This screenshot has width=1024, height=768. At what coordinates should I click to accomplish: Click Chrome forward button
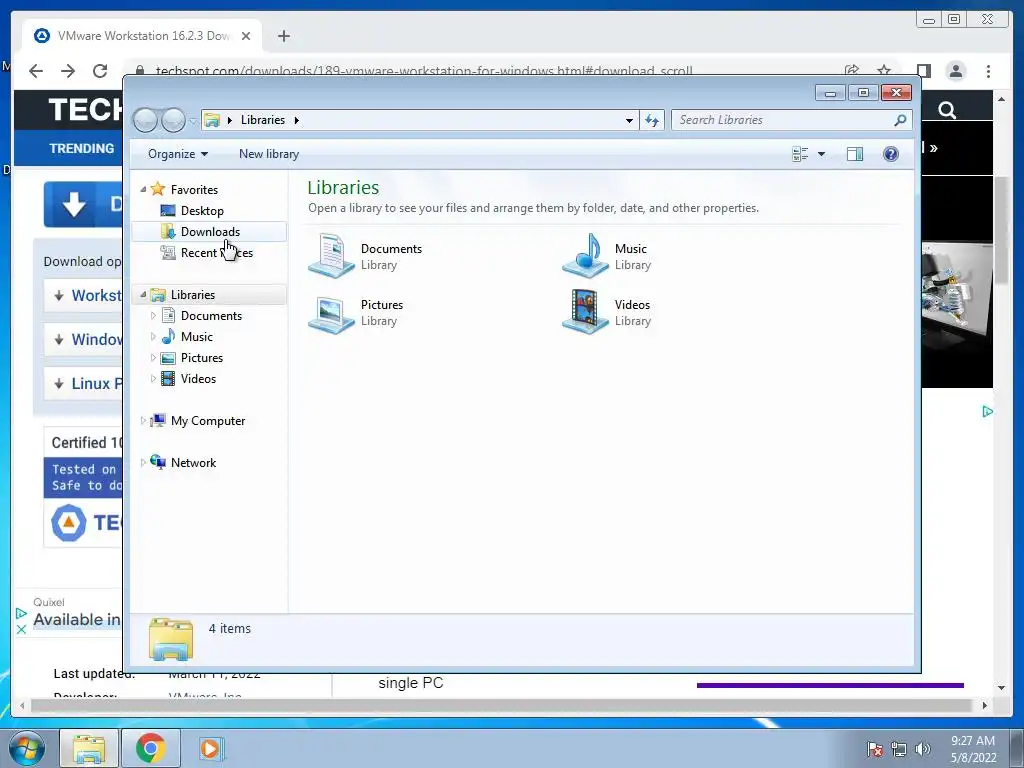[68, 71]
